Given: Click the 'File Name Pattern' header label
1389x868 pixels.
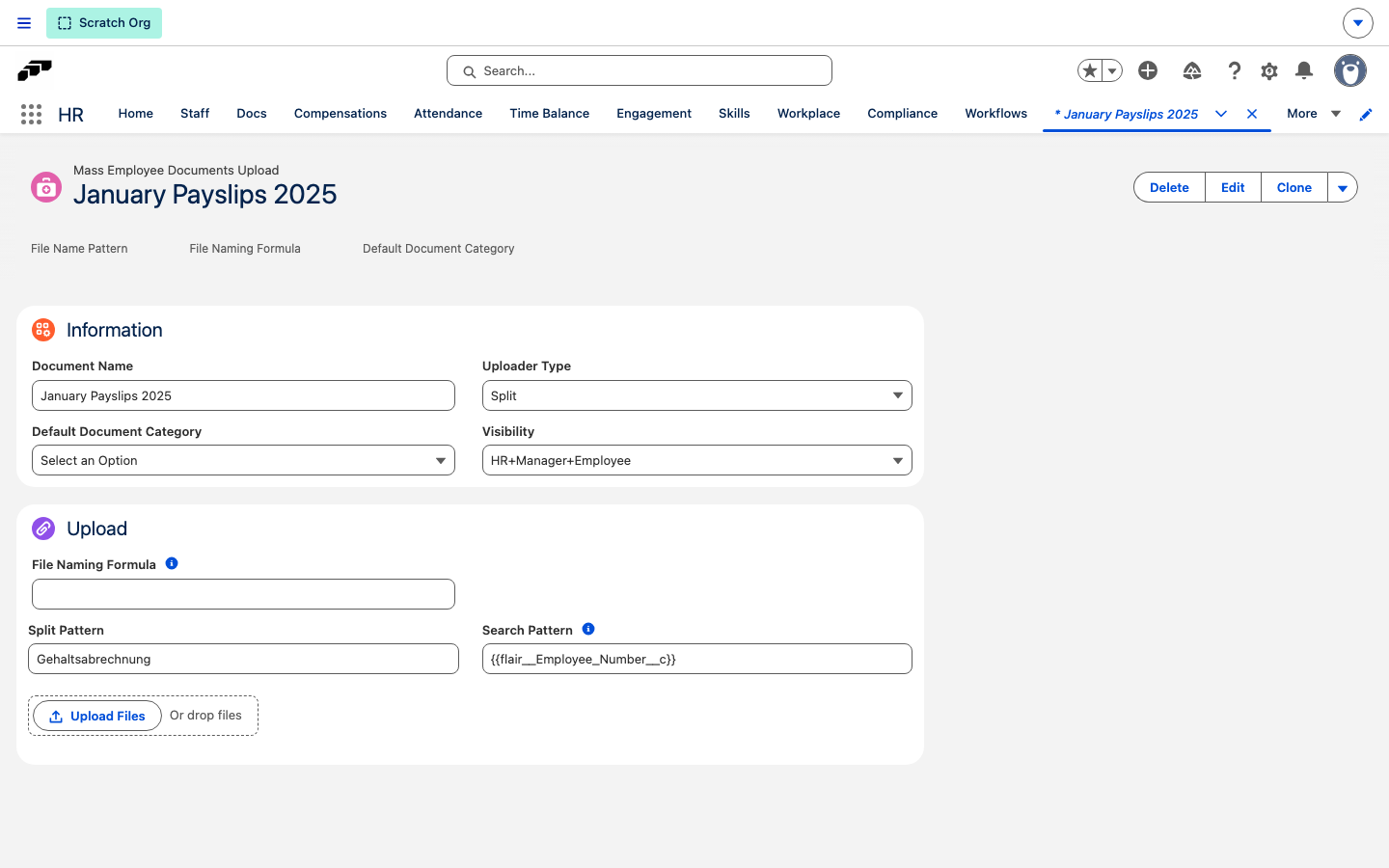Looking at the screenshot, I should point(79,249).
